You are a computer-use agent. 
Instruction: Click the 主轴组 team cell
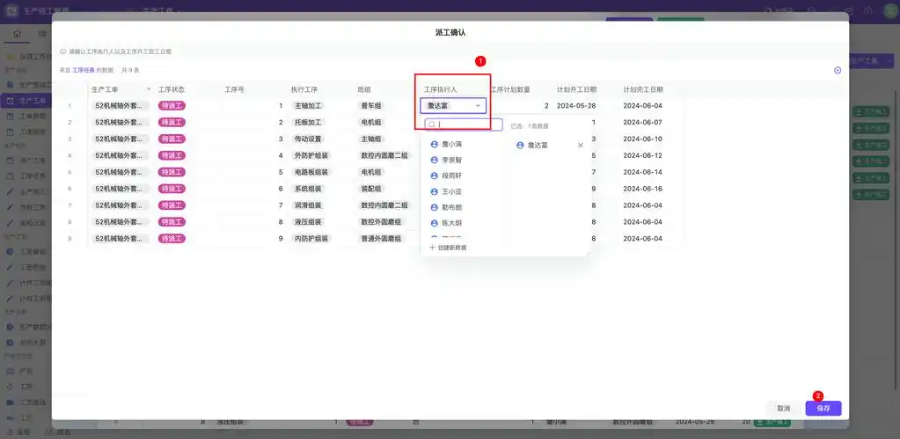pyautogui.click(x=371, y=139)
